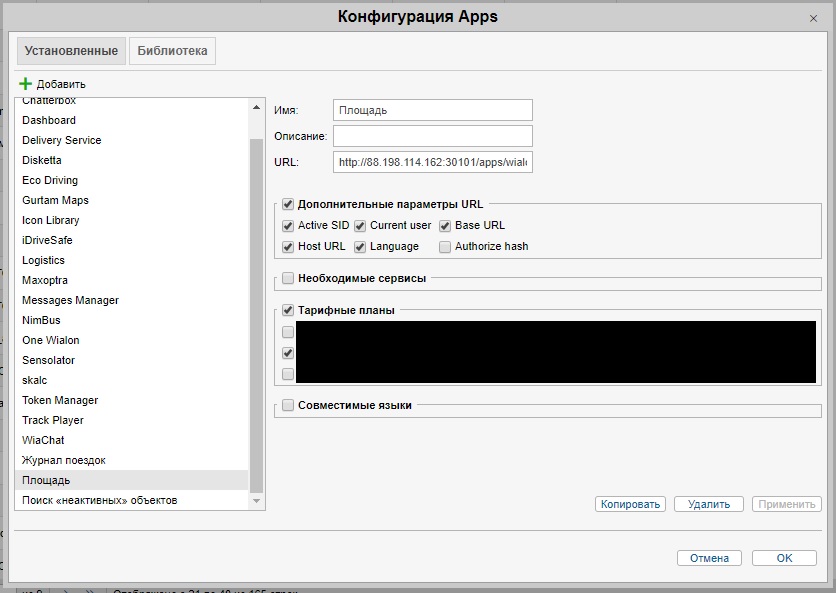Switch to the Библиотека tab
Screen dimensions: 836x593
click(172, 51)
